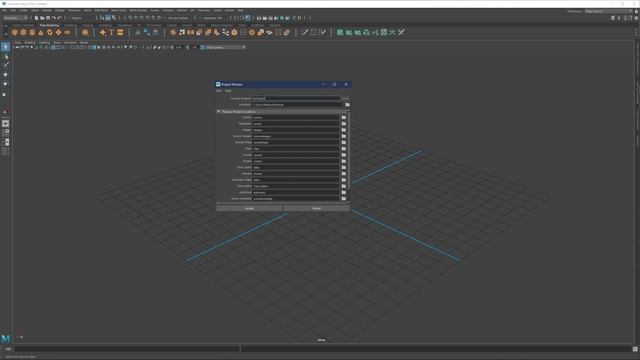This screenshot has height=360, width=640.
Task: Choose the Scale tool in the toolbox
Action: tap(5, 94)
